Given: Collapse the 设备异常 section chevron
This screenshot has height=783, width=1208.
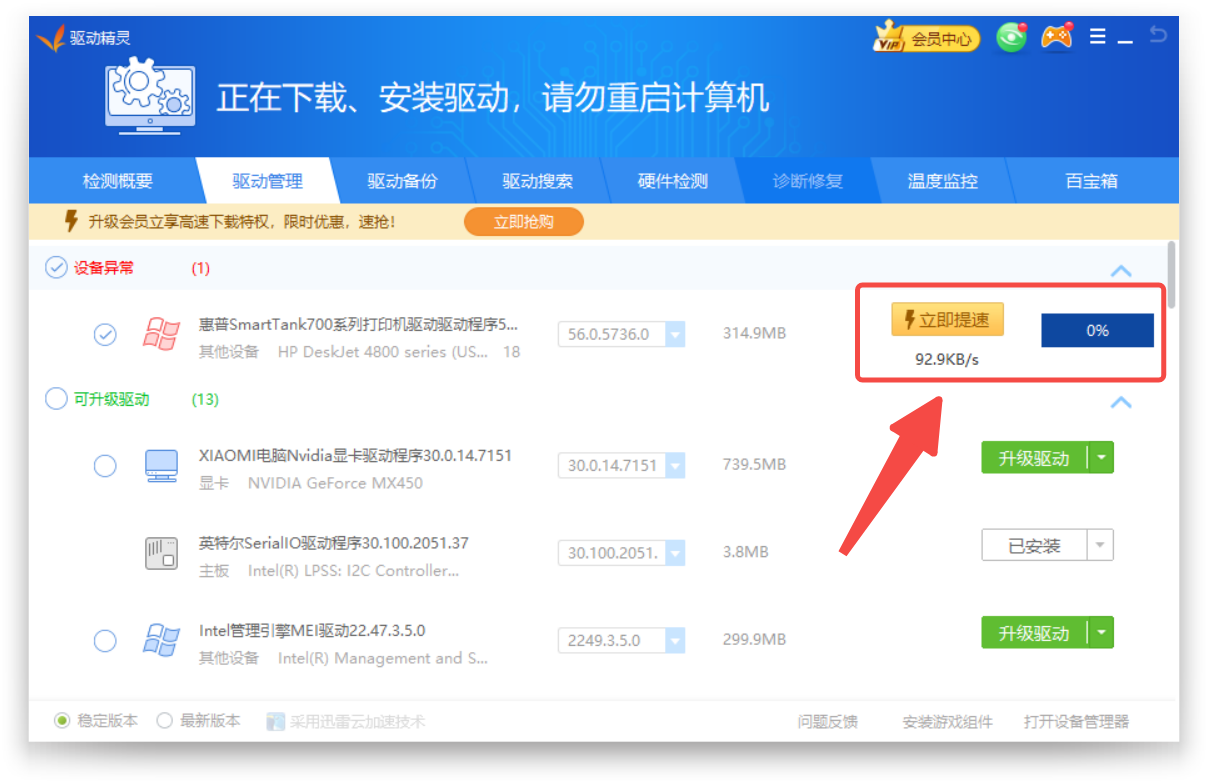Looking at the screenshot, I should (x=1121, y=270).
